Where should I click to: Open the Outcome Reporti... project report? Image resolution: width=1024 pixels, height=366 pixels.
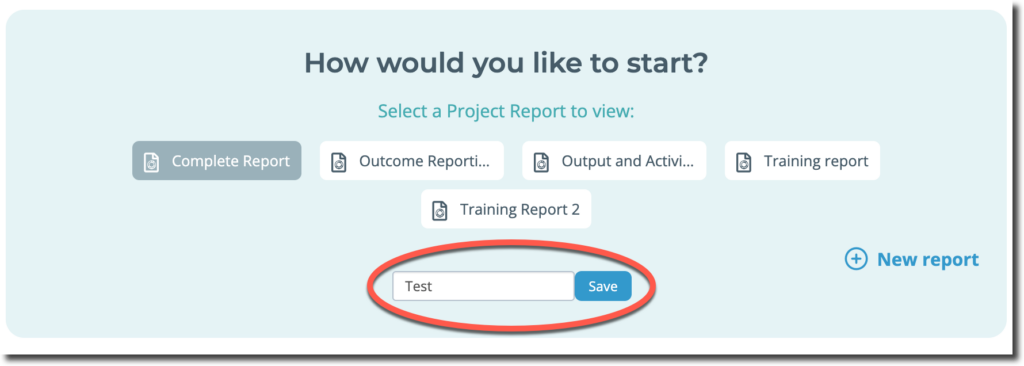tap(411, 161)
